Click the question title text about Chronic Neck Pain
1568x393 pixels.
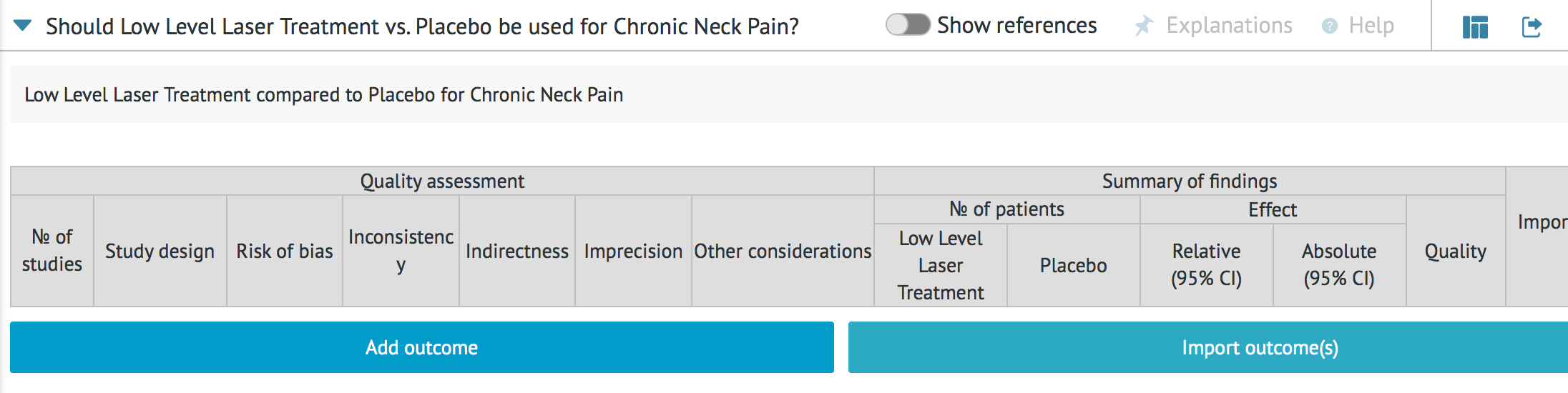click(x=422, y=26)
